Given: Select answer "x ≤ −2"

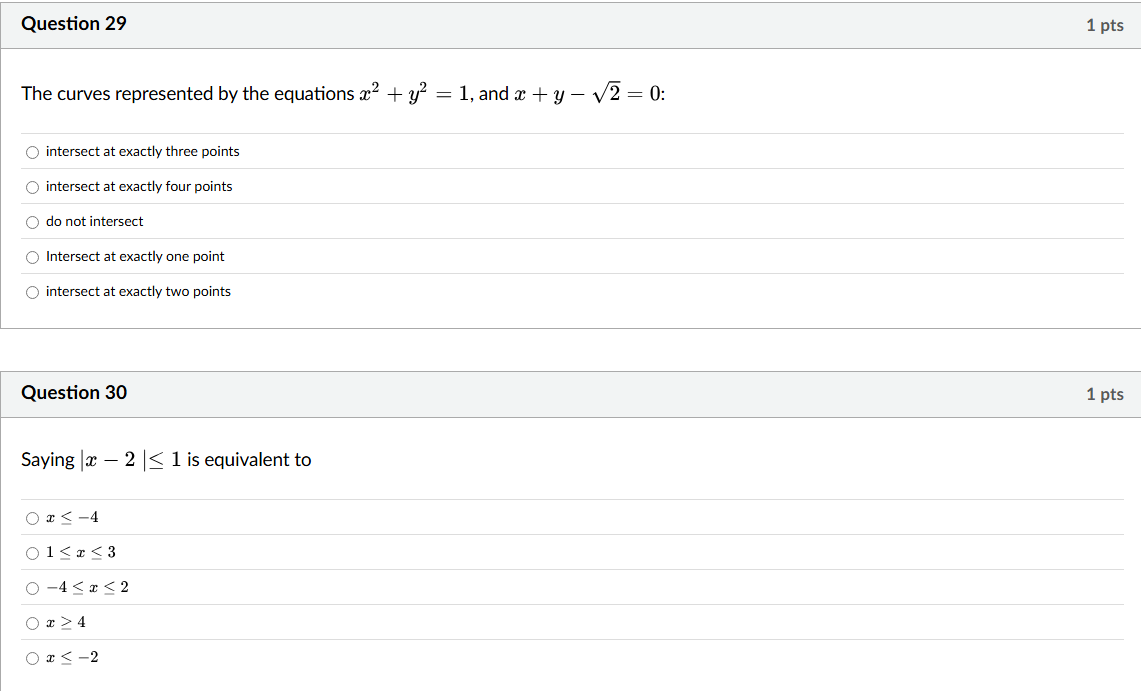Looking at the screenshot, I should [x=32, y=657].
